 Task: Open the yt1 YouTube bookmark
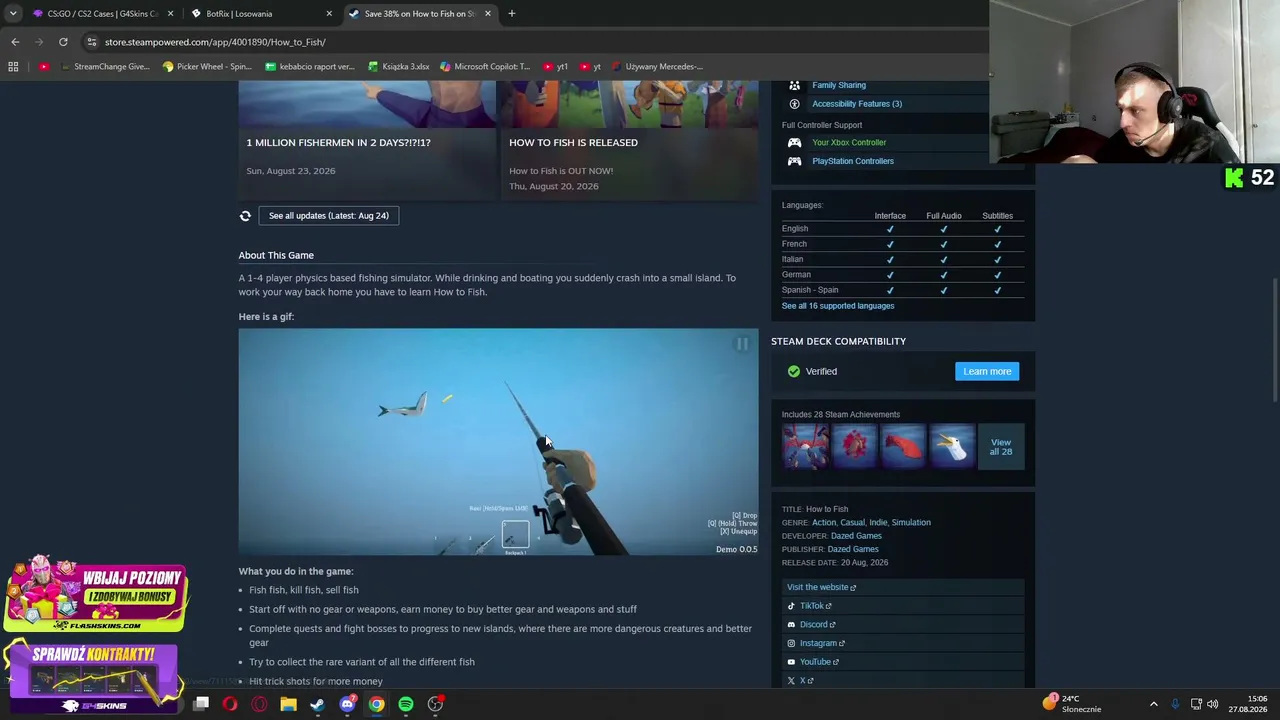(555, 67)
